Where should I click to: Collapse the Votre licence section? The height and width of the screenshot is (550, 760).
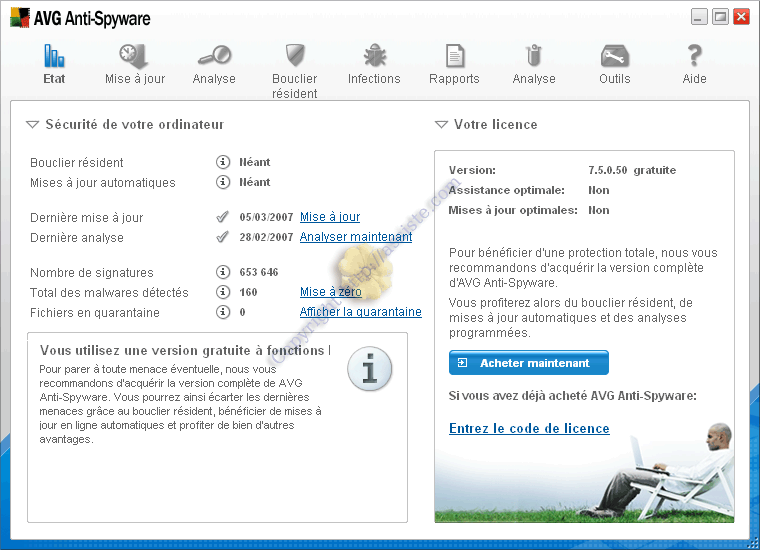[441, 125]
